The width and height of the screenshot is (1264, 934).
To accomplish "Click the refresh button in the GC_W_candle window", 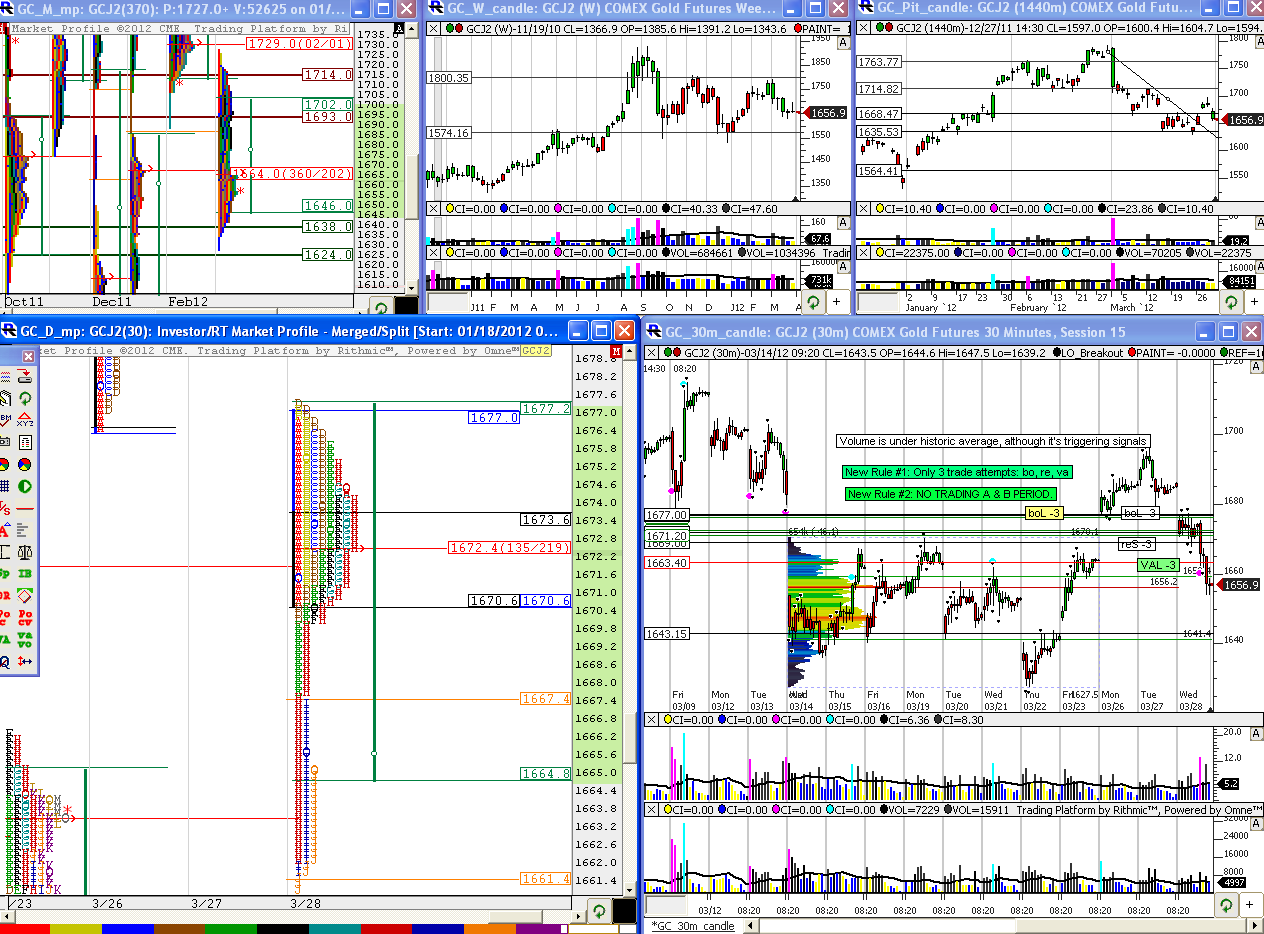I will point(812,301).
